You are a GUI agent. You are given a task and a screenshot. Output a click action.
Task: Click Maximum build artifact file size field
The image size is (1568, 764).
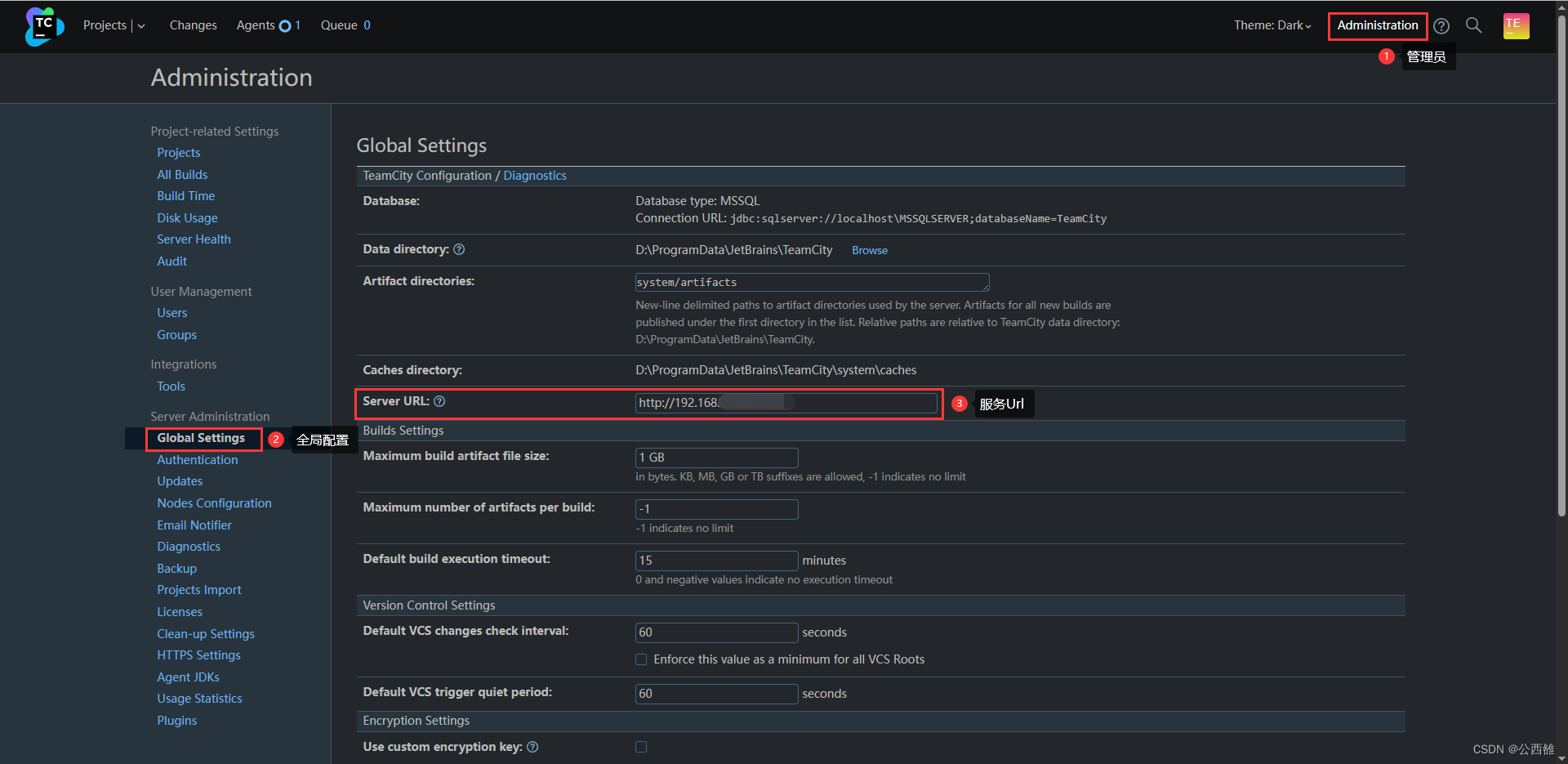tap(716, 458)
